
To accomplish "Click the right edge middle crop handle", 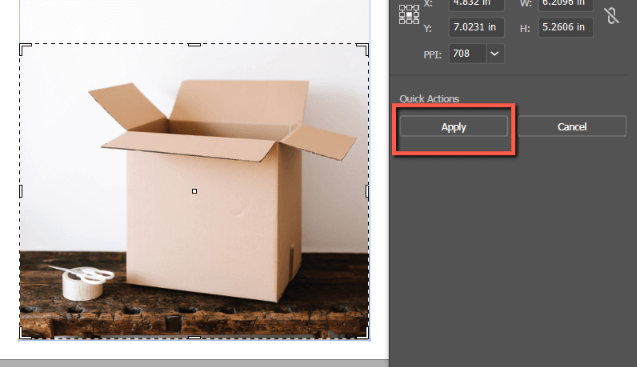I will 367,191.
